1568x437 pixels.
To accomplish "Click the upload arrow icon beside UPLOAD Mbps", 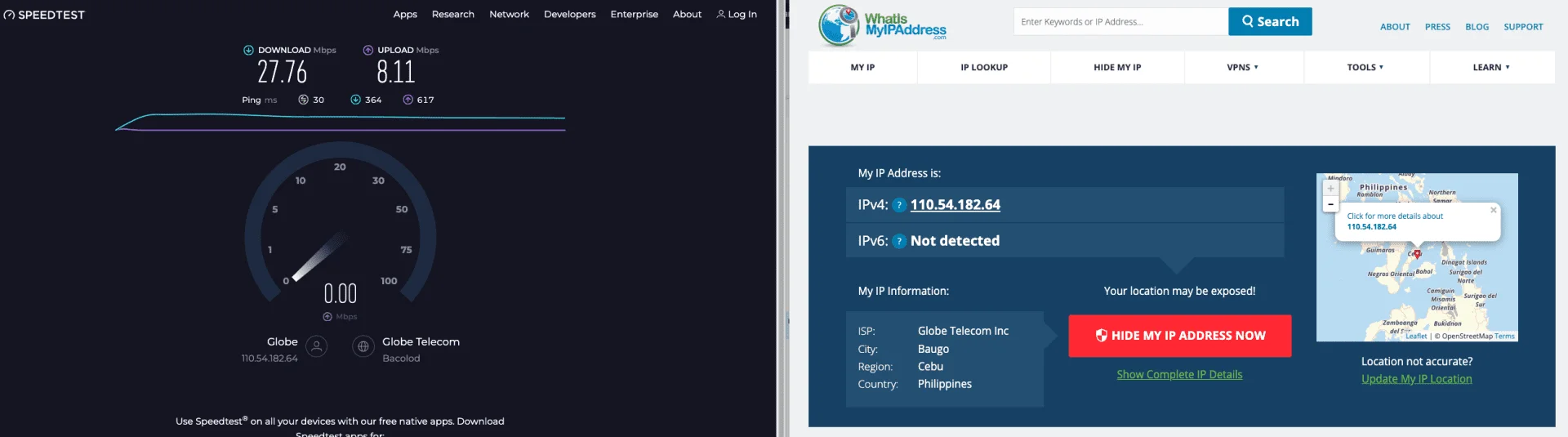I will click(368, 50).
